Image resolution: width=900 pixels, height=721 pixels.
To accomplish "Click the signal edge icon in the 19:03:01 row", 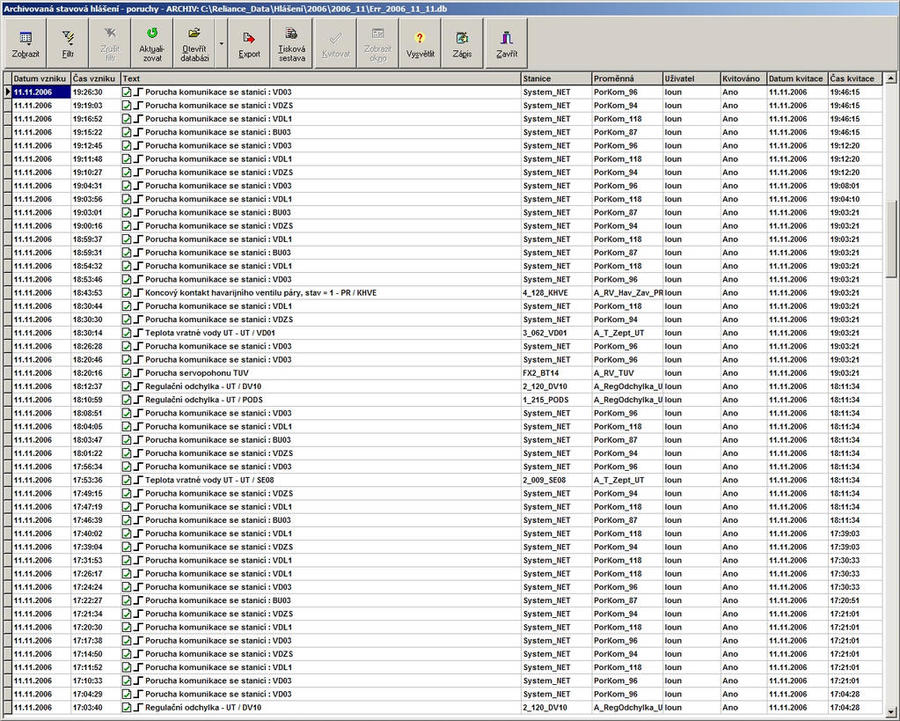I will (x=138, y=212).
